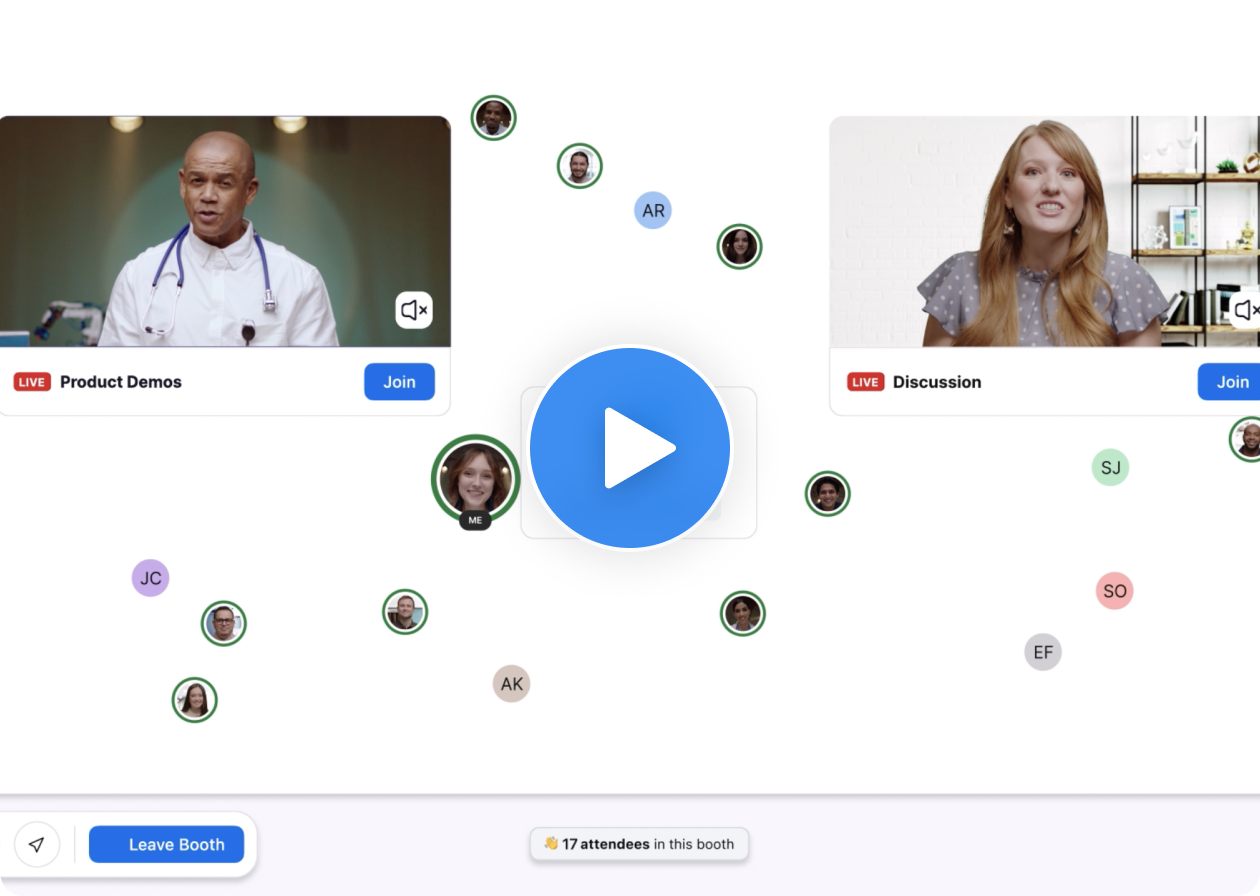The image size is (1260, 896).
Task: Join the Product Demos session
Action: 399,382
